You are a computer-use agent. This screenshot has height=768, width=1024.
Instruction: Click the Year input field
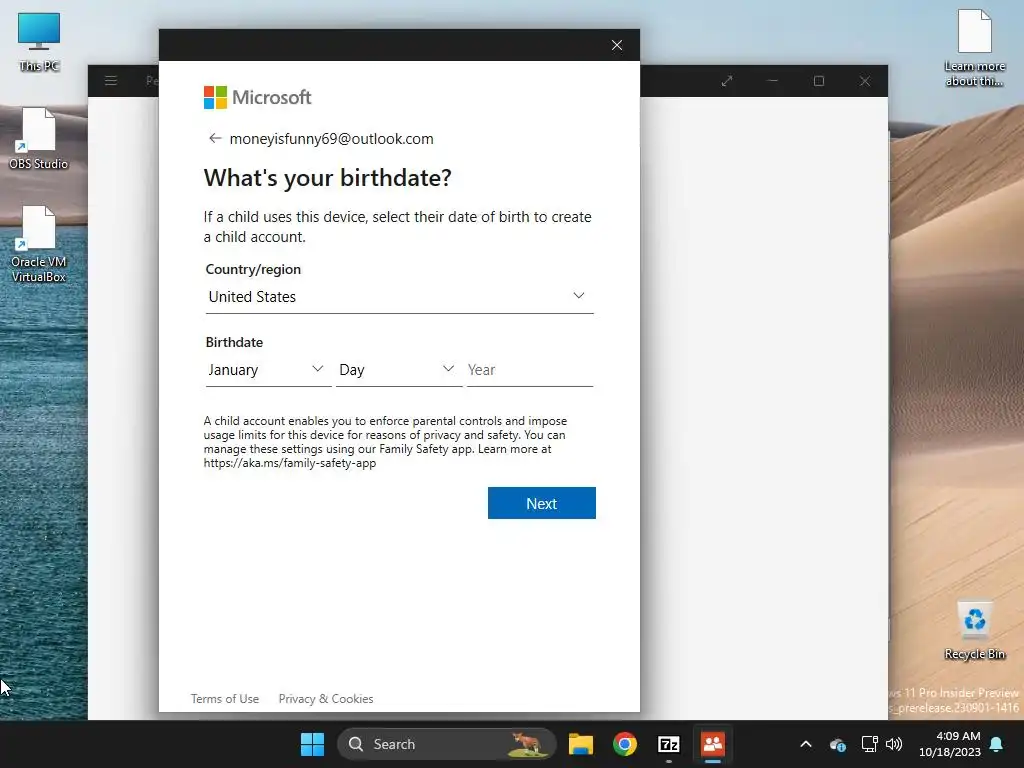[x=530, y=370]
